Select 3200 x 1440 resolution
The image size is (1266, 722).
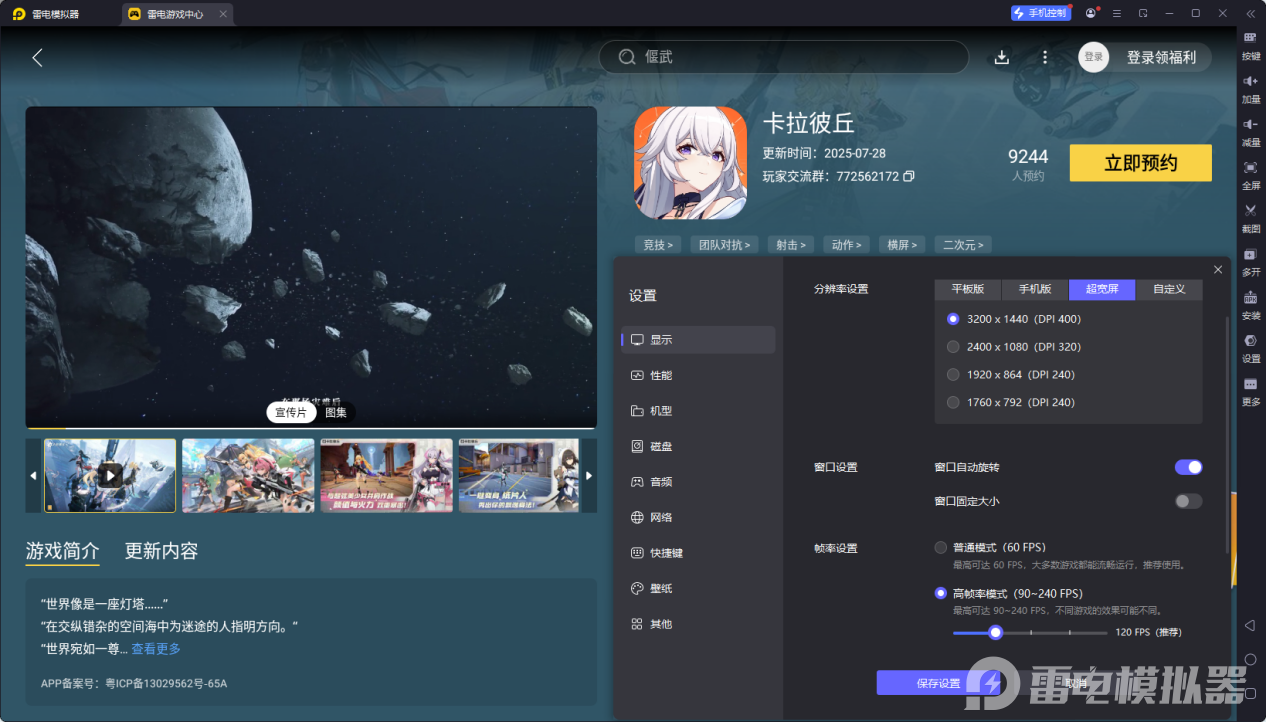[953, 319]
